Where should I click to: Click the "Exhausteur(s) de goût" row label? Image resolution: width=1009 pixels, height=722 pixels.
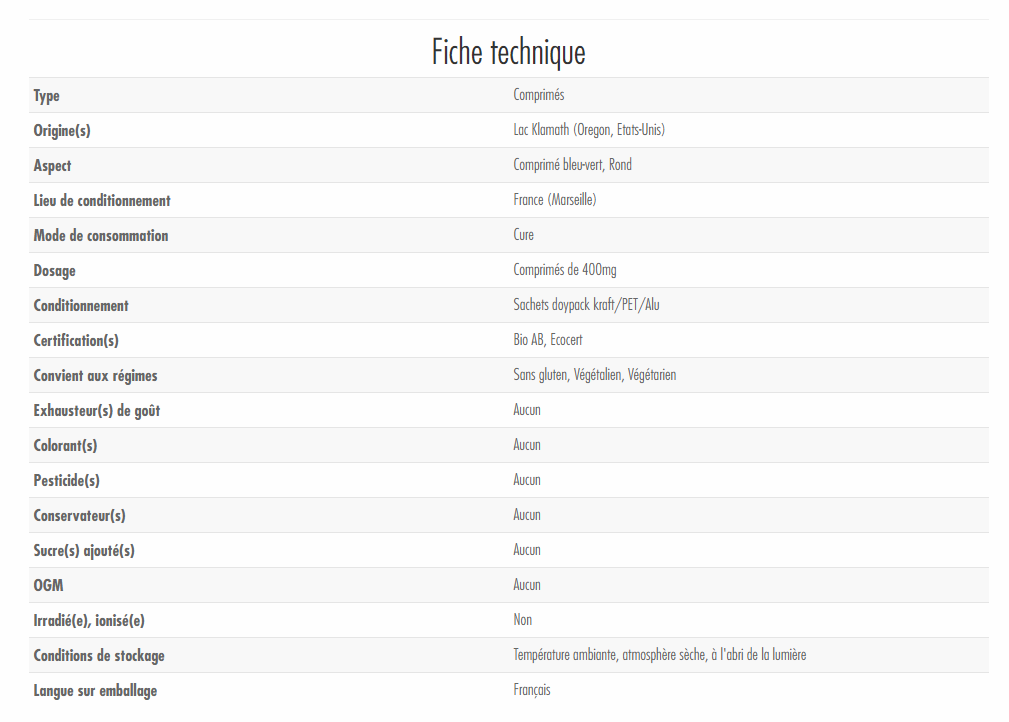(96, 410)
